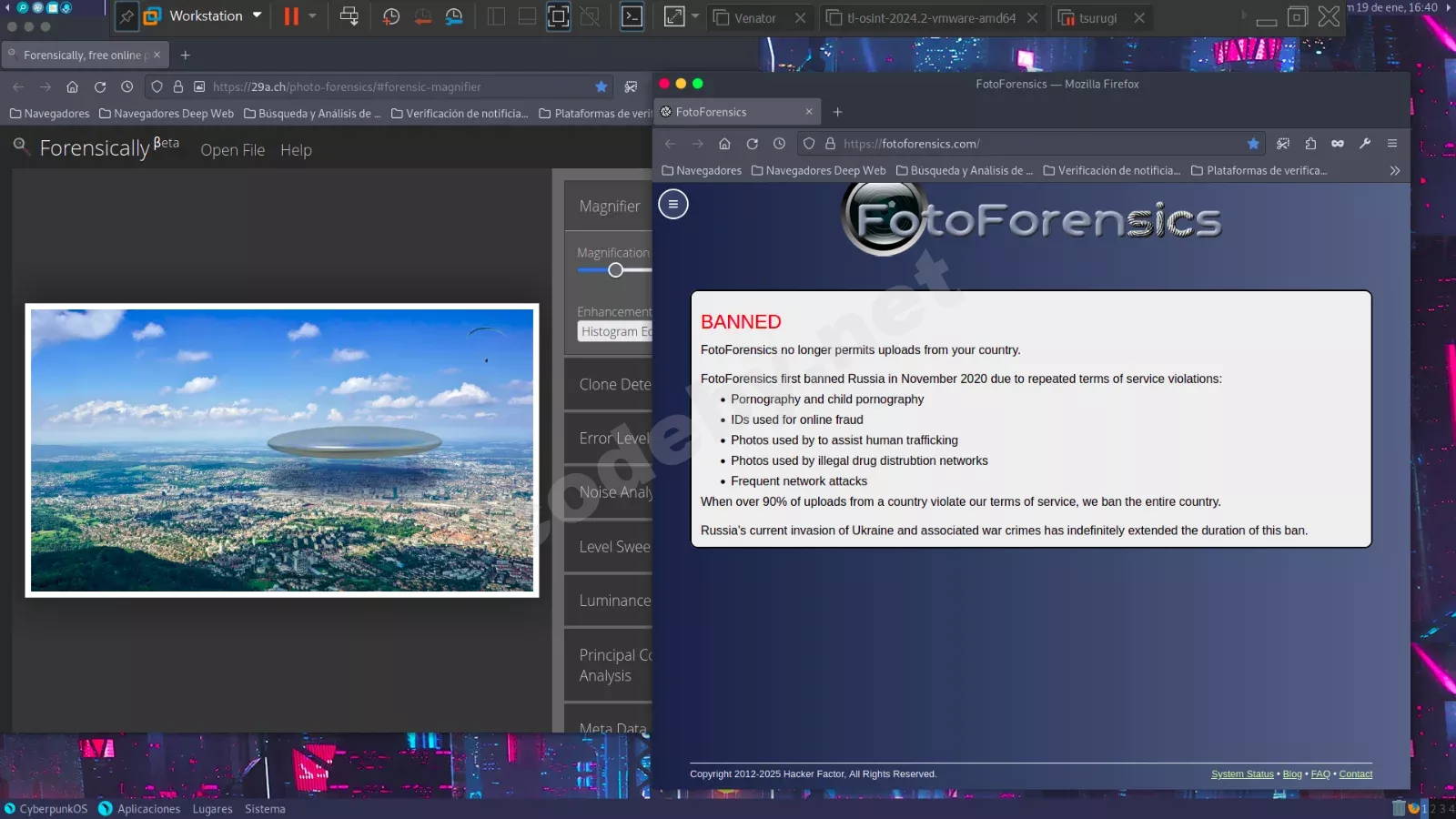Click the Open File link
Image resolution: width=1456 pixels, height=819 pixels.
click(x=232, y=150)
